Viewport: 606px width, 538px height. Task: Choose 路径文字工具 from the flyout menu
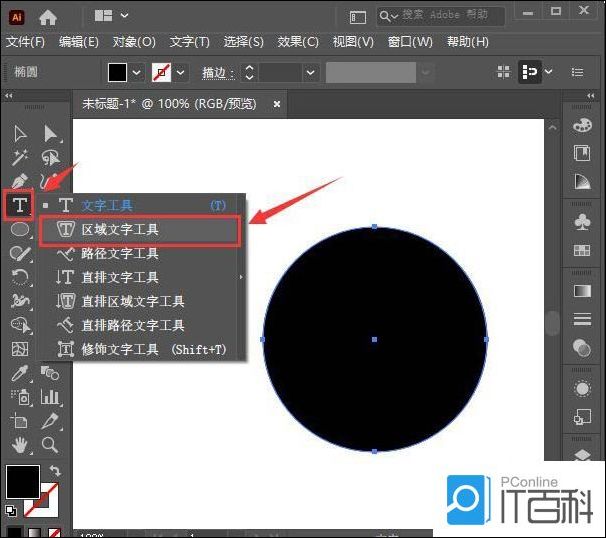(x=141, y=254)
